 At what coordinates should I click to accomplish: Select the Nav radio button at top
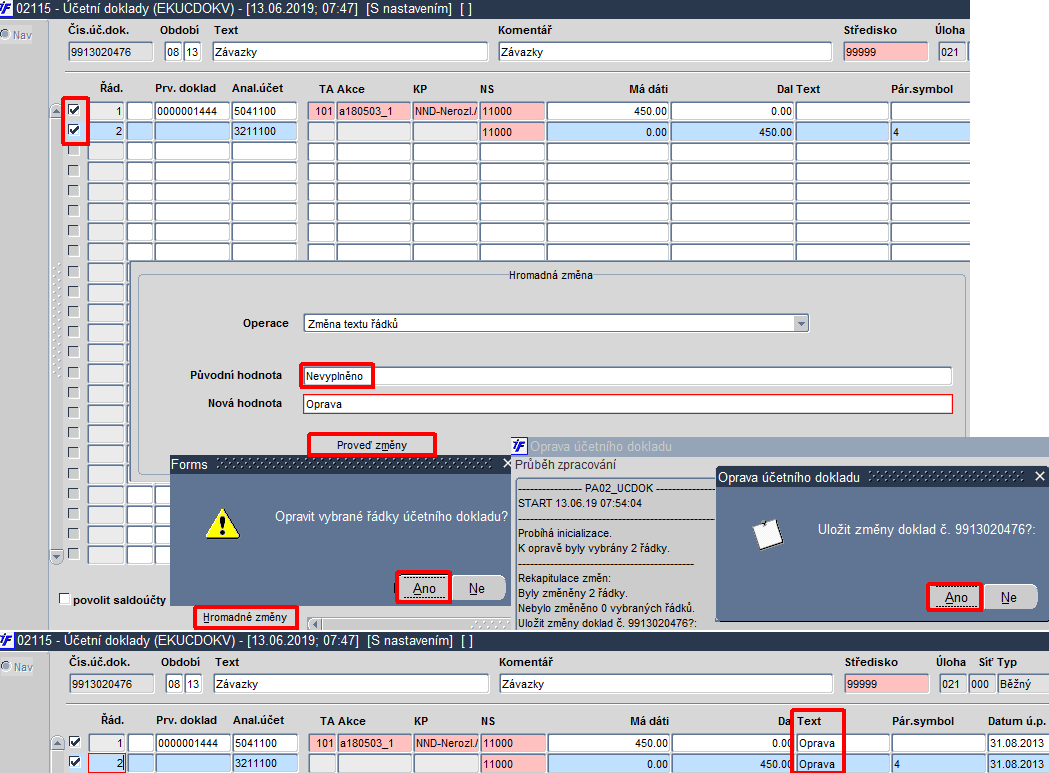(5, 34)
